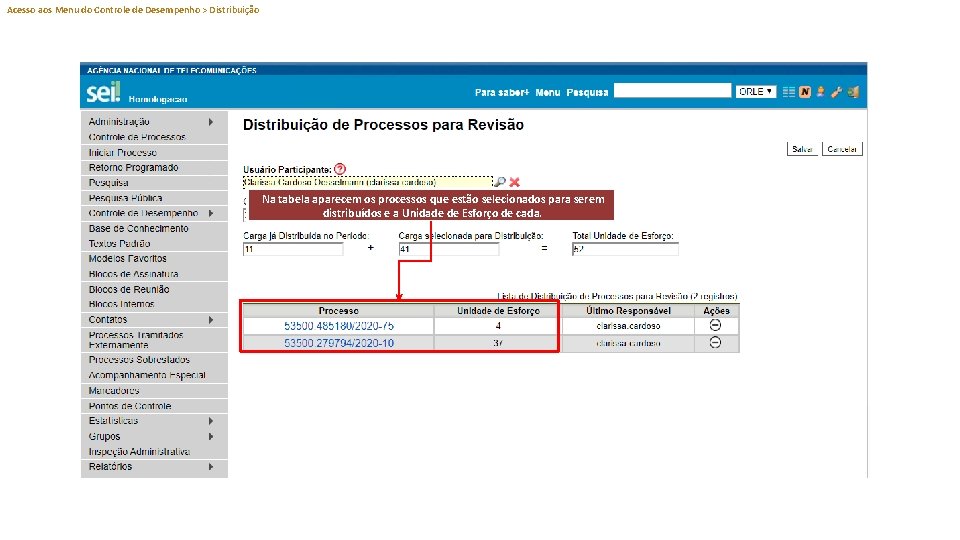
Task: Click the user profile icon in header
Action: (x=820, y=92)
